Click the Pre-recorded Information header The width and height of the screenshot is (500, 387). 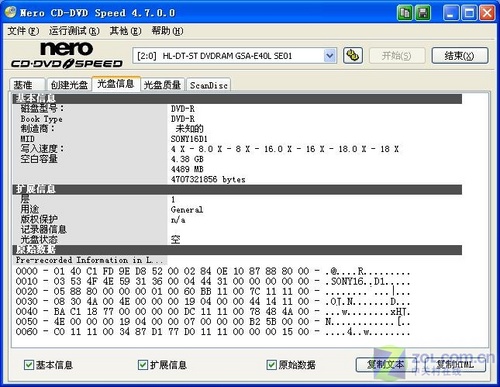click(x=89, y=260)
